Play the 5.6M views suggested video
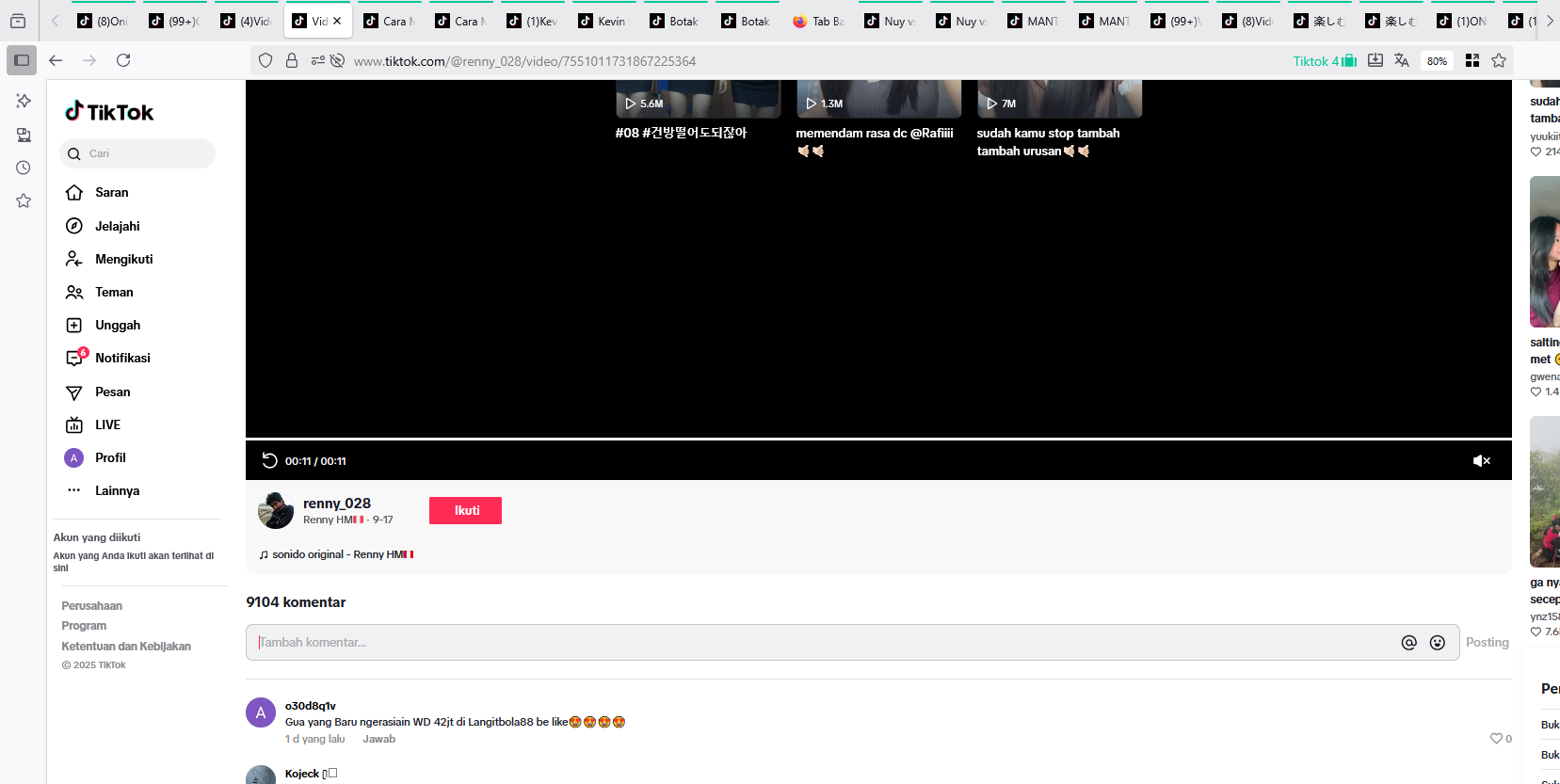 tap(698, 99)
